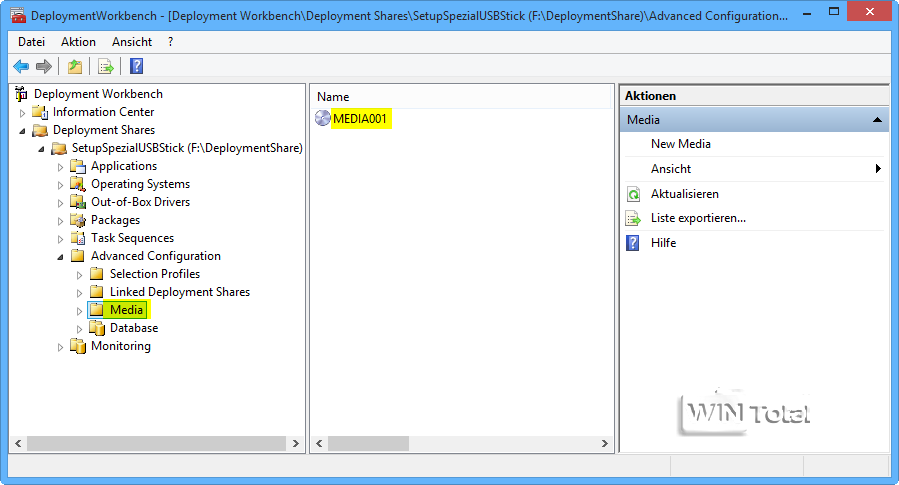The width and height of the screenshot is (899, 485).
Task: Select MEDIA001 in the list
Action: point(360,119)
